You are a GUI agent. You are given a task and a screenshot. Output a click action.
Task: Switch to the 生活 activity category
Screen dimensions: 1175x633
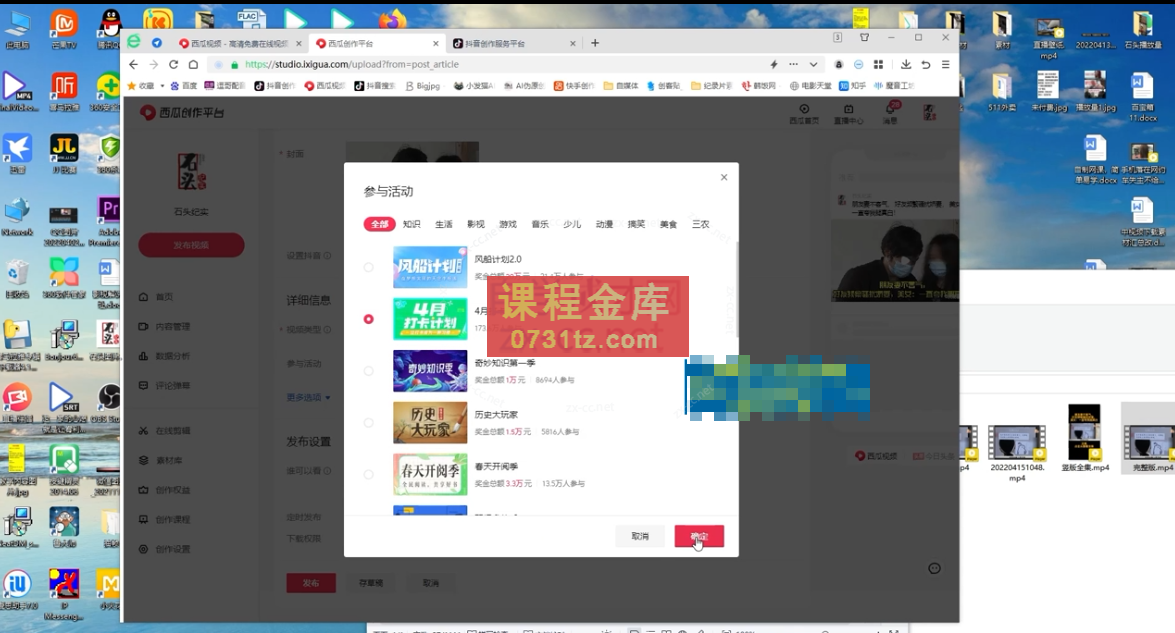(x=444, y=224)
